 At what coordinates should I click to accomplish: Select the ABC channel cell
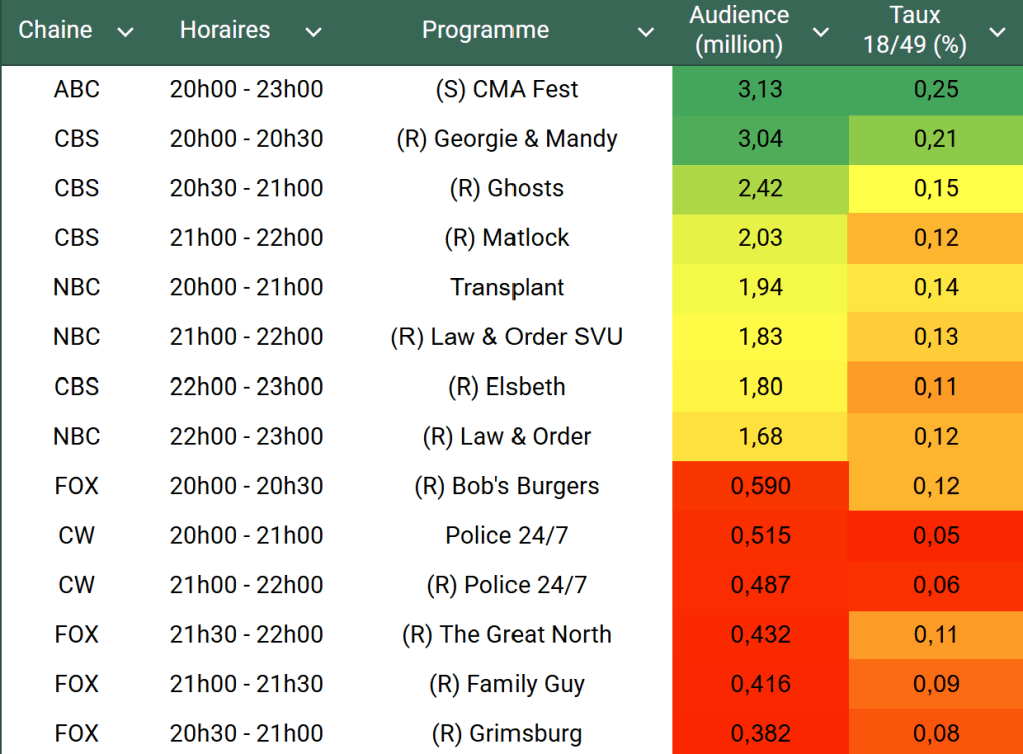coord(77,89)
